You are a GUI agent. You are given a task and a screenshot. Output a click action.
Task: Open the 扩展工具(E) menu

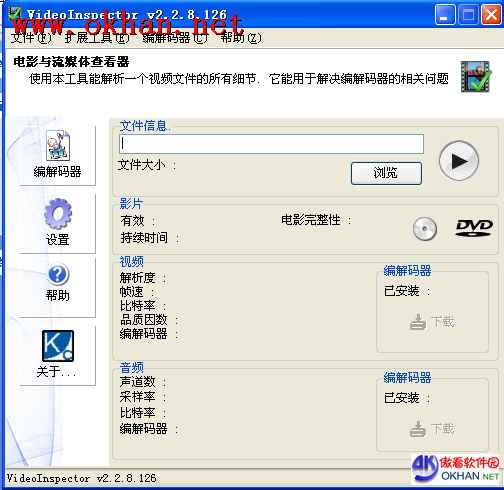click(x=97, y=38)
